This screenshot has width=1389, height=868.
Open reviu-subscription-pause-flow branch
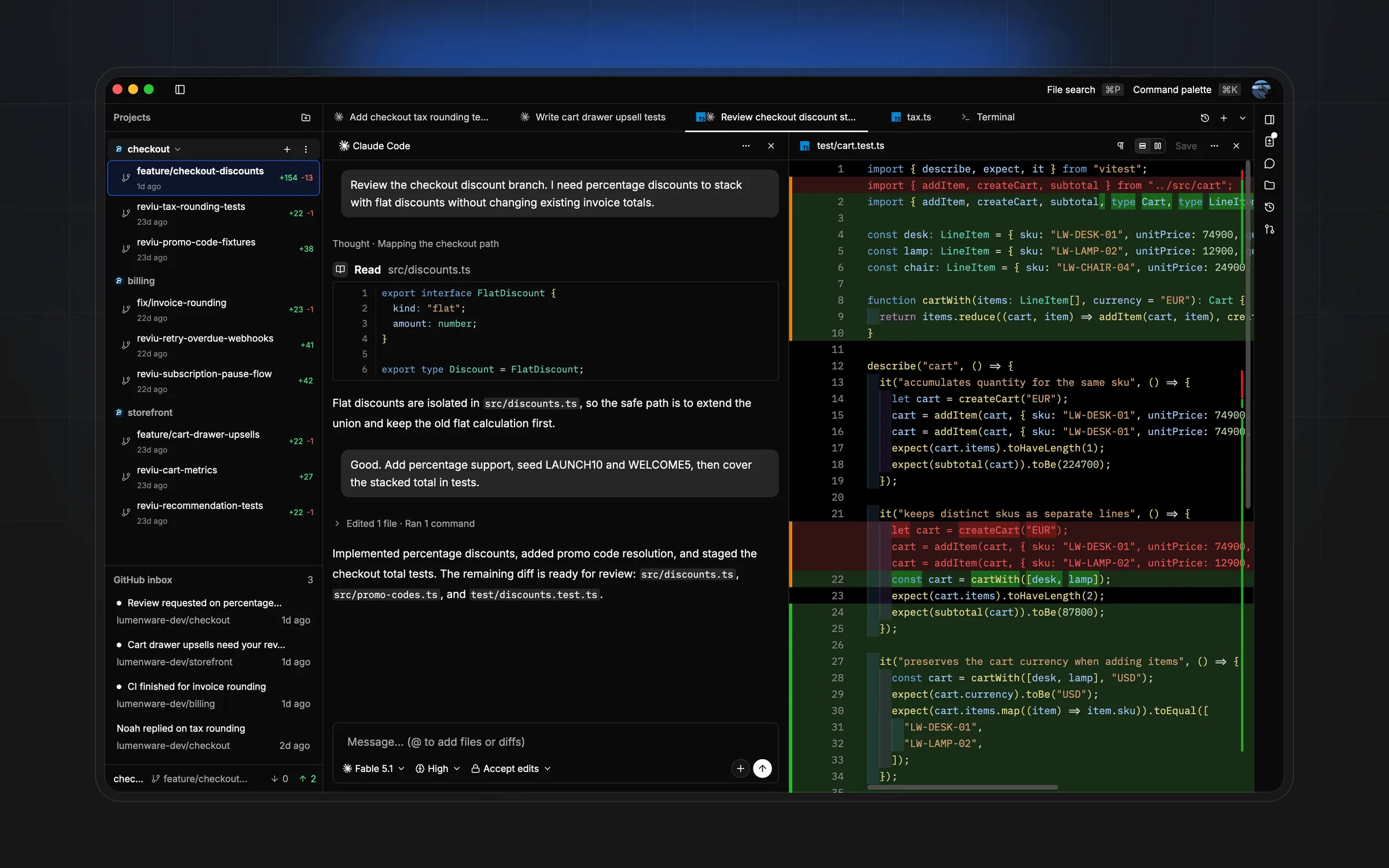(214, 381)
